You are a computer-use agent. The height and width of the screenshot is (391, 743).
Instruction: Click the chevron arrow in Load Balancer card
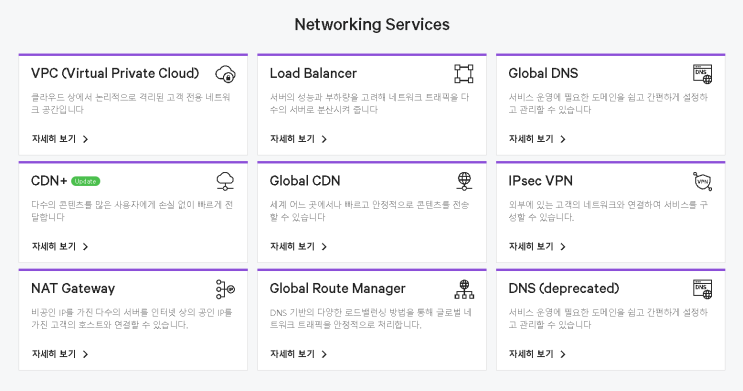(324, 139)
